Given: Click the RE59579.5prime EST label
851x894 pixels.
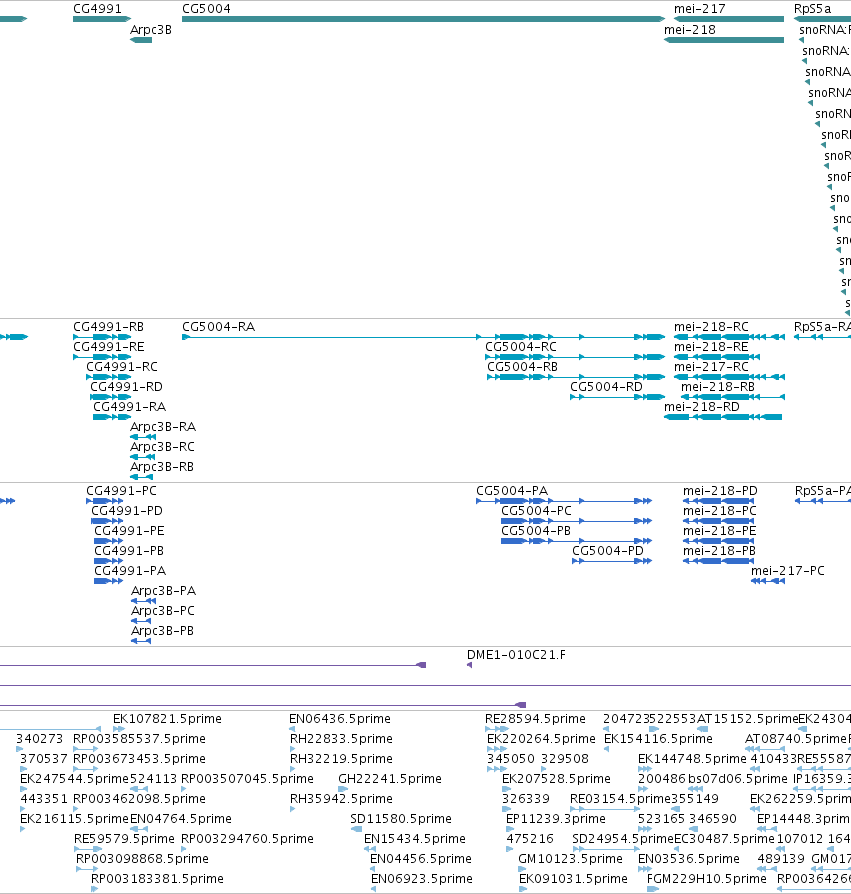Looking at the screenshot, I should (124, 838).
